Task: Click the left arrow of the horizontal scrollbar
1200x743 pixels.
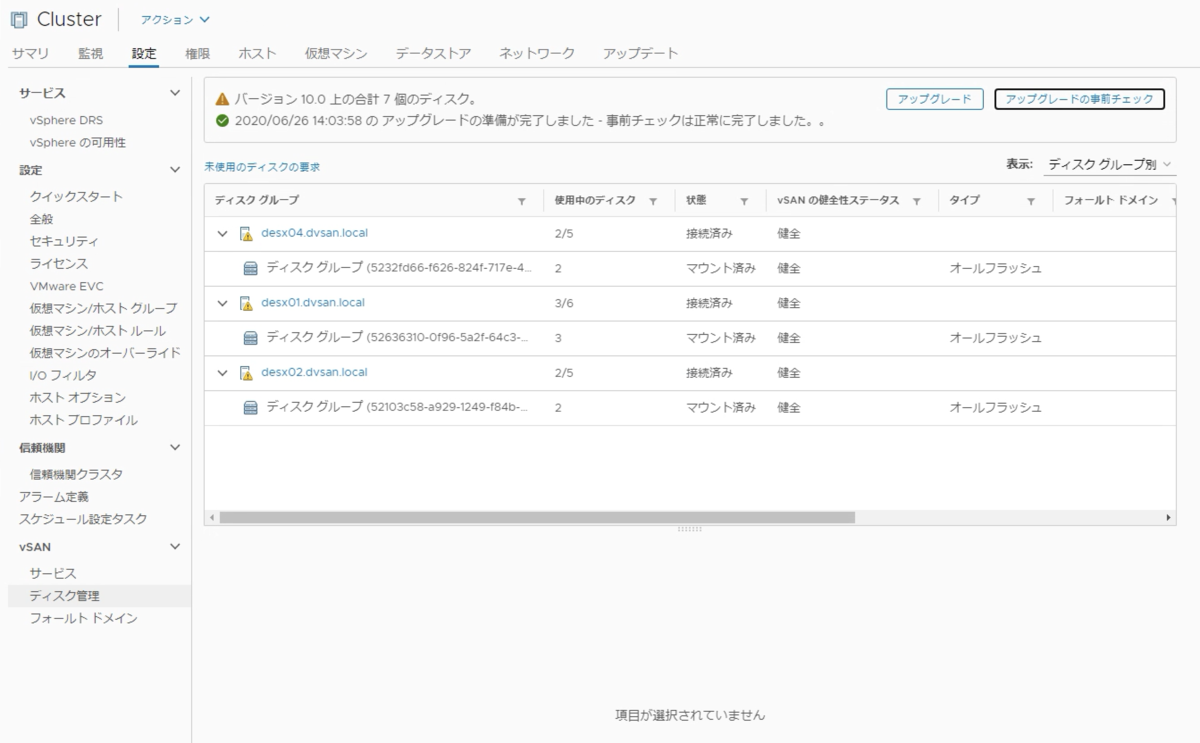Action: 211,518
